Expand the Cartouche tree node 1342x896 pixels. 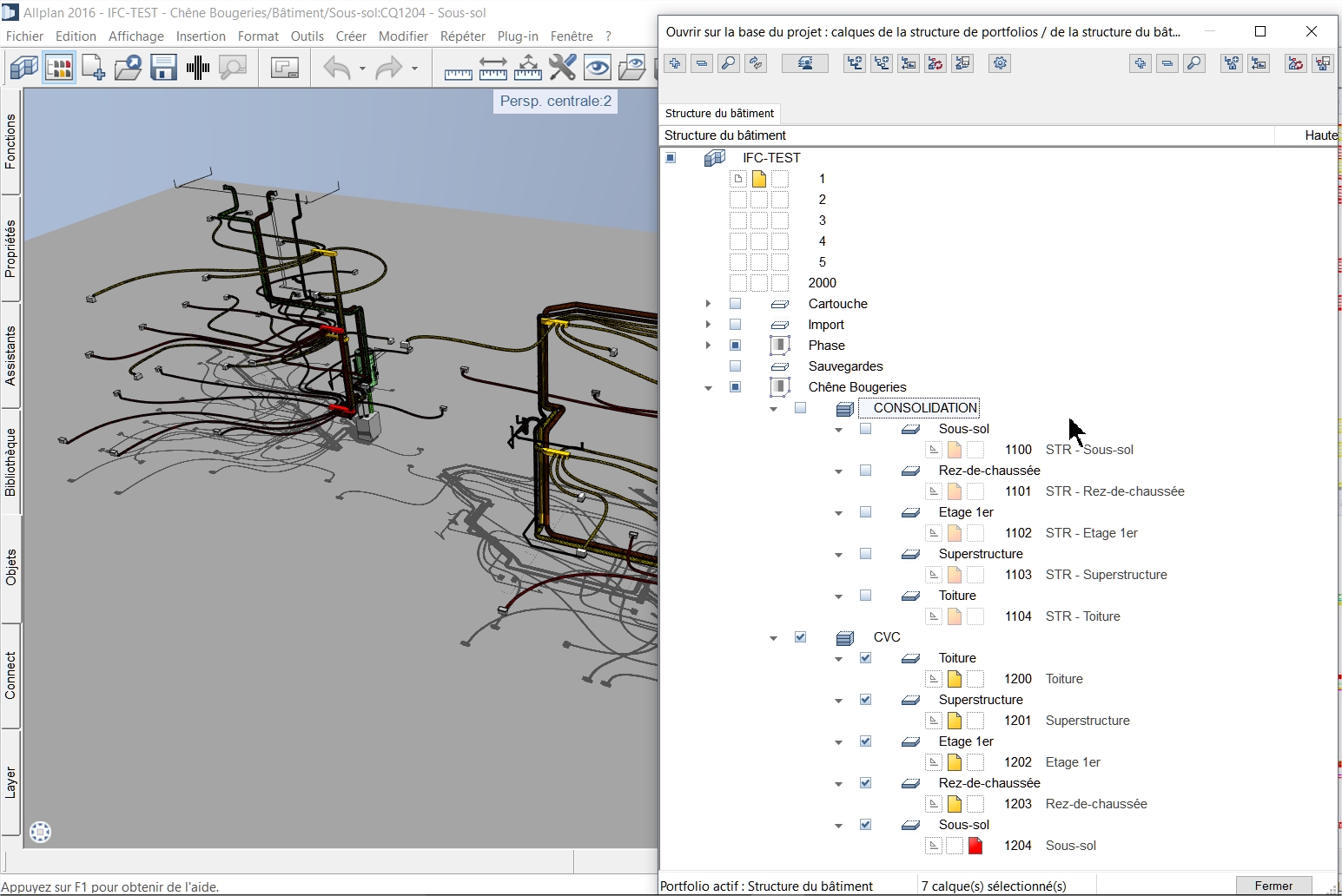tap(709, 304)
